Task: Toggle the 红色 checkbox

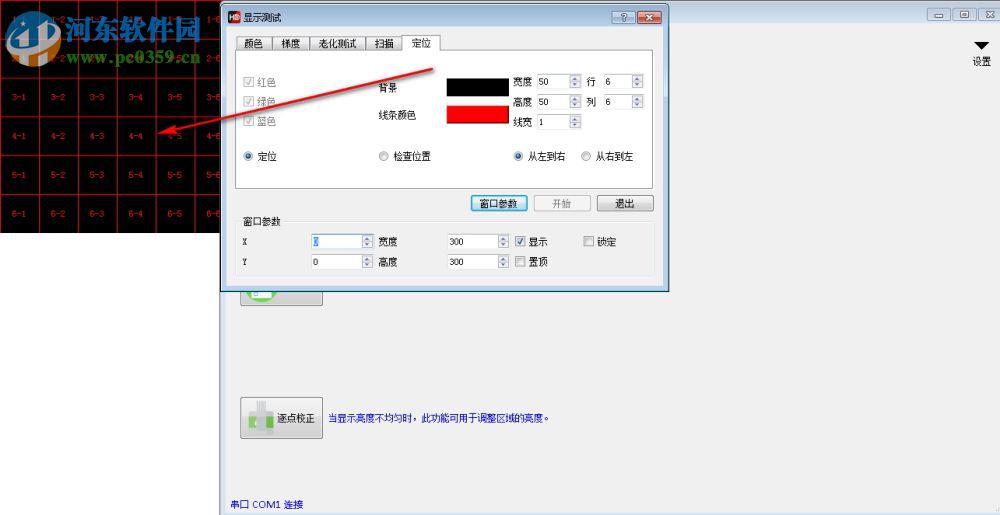Action: 248,82
